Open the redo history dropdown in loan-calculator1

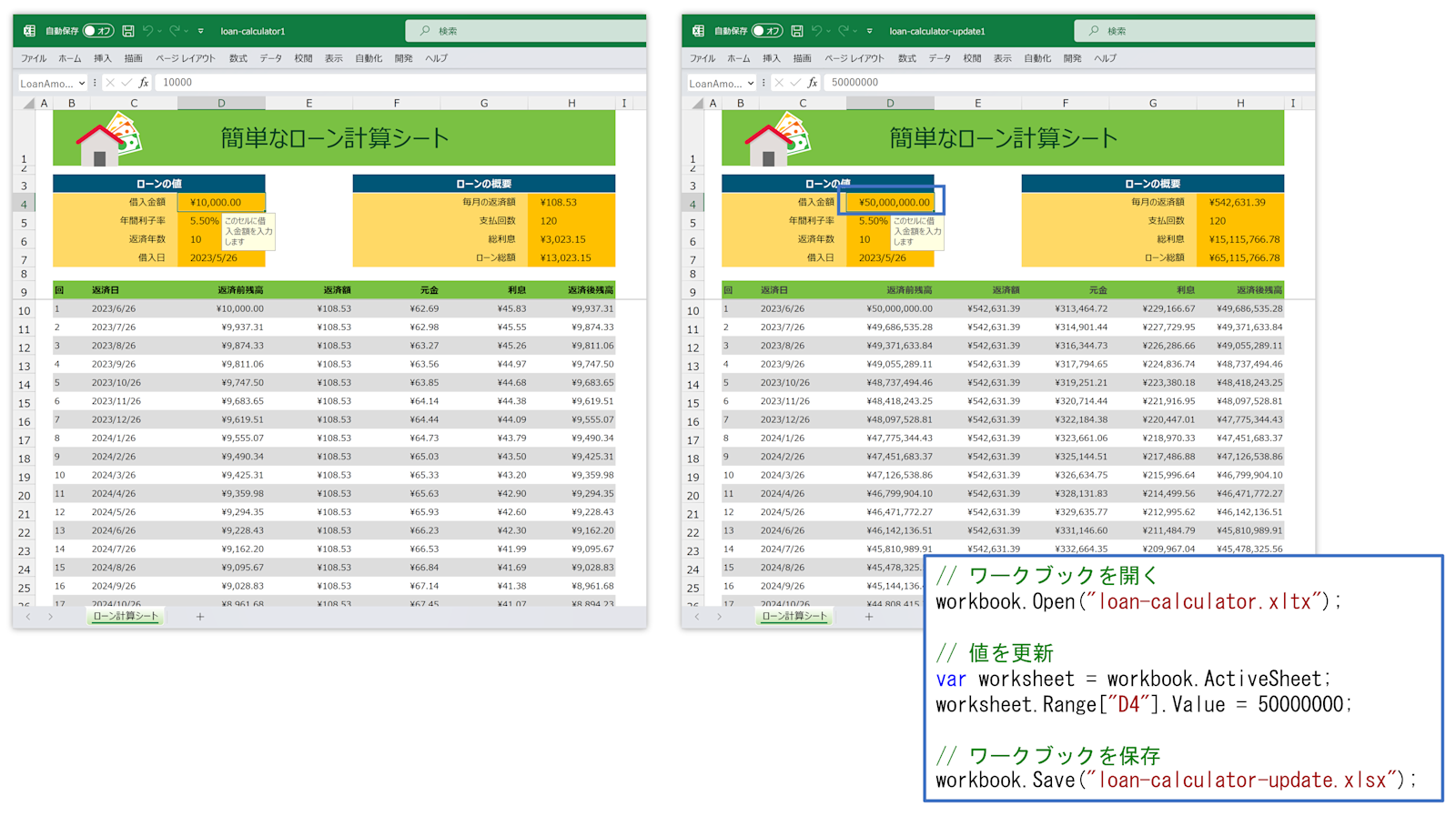pyautogui.click(x=186, y=31)
